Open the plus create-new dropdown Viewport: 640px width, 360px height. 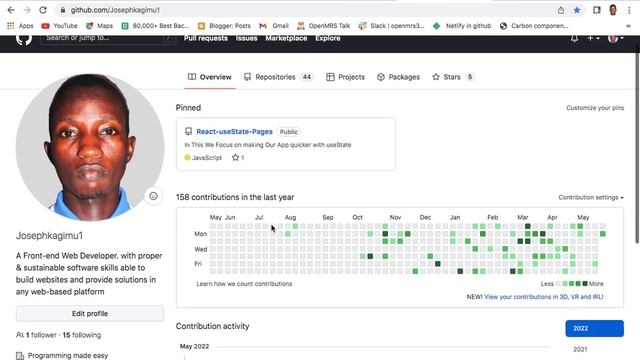[x=593, y=38]
